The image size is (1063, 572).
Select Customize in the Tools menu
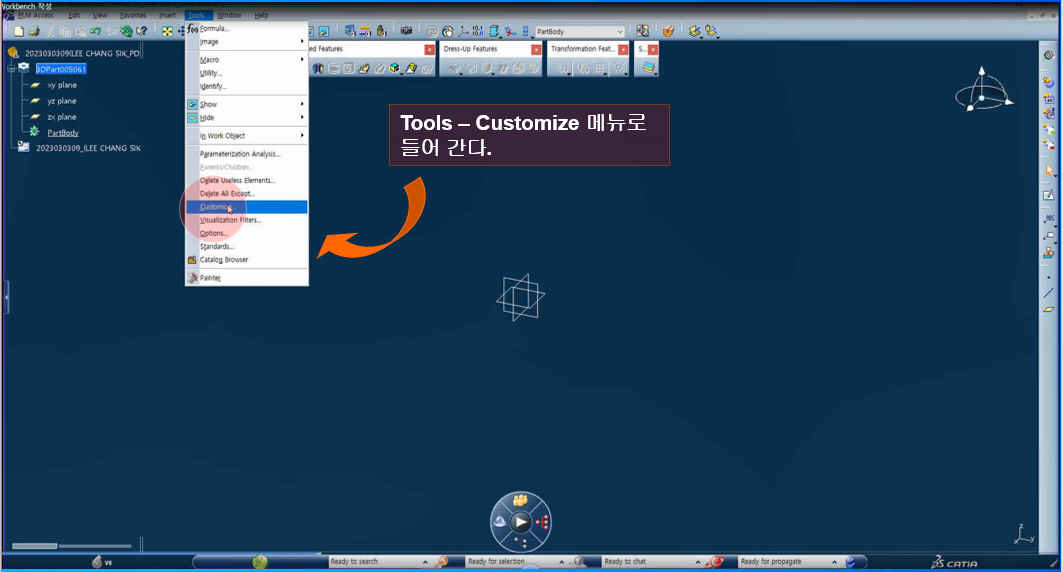(247, 207)
